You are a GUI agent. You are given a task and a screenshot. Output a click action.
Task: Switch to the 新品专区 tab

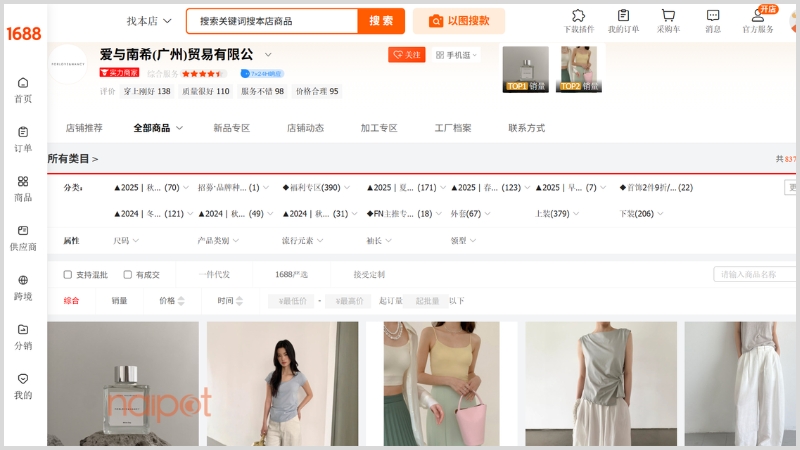[x=231, y=128]
